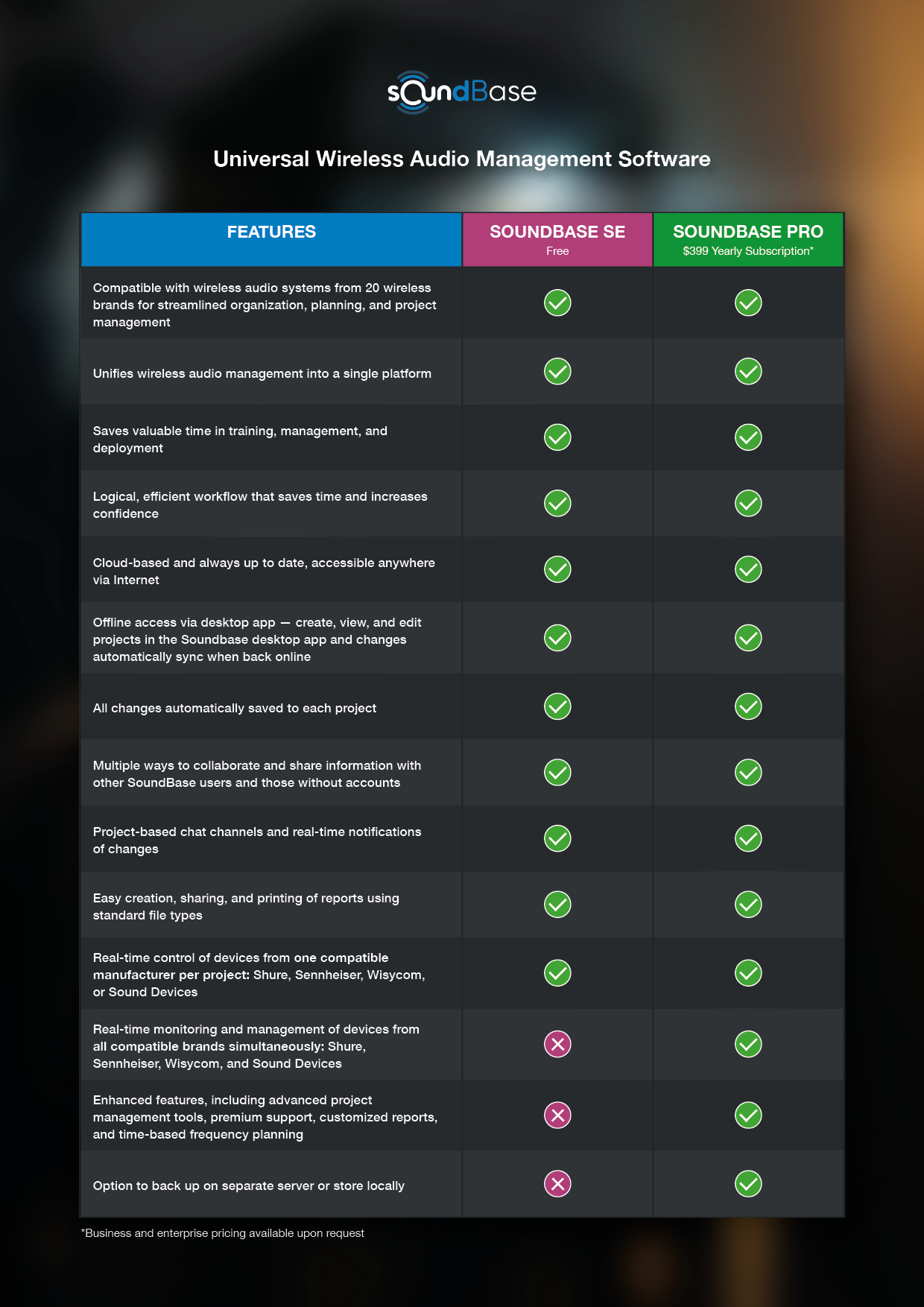Viewport: 924px width, 1307px height.
Task: Click the SoundBase logo at top
Action: tap(461, 92)
